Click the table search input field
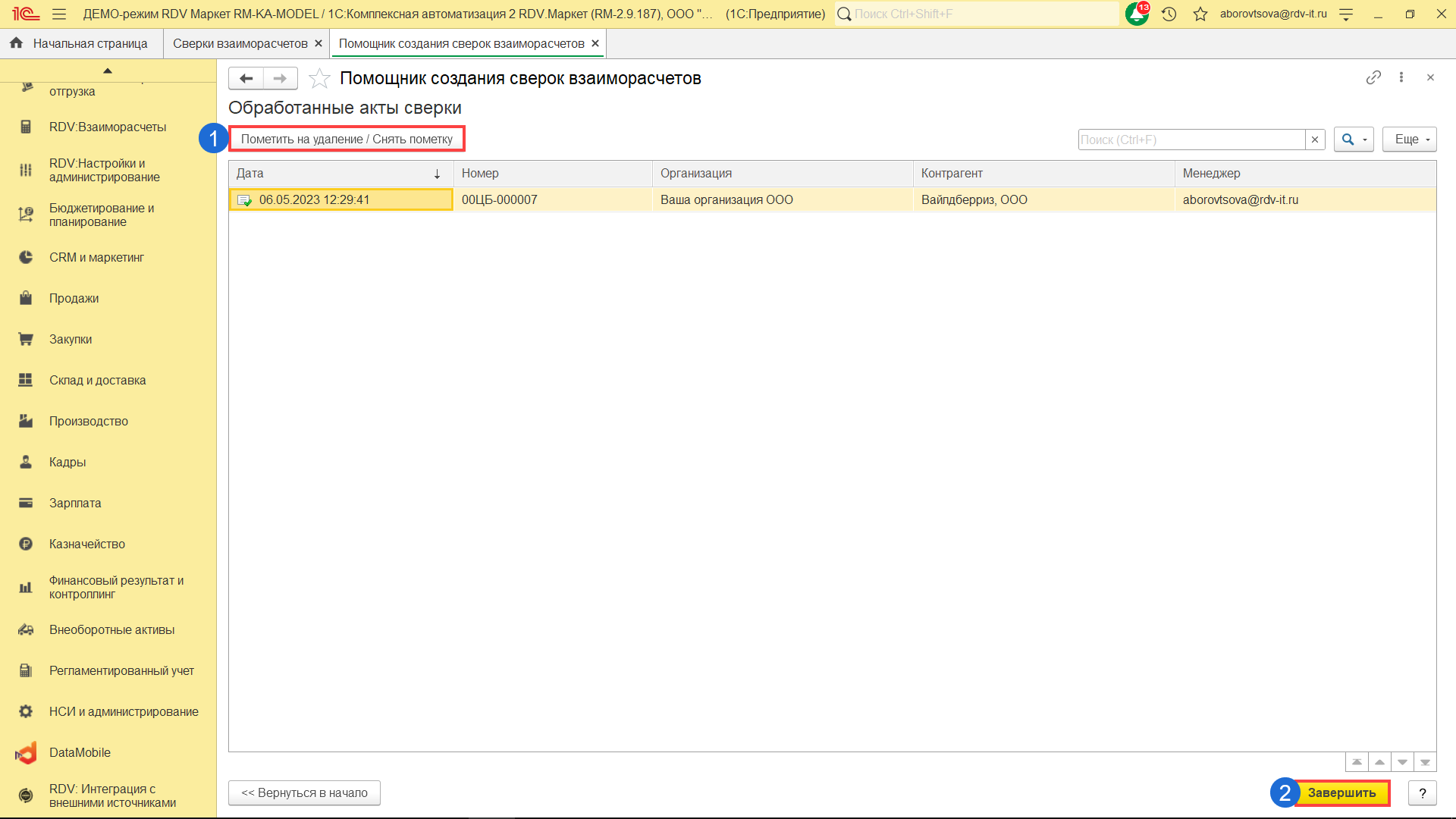1456x819 pixels. point(1191,140)
